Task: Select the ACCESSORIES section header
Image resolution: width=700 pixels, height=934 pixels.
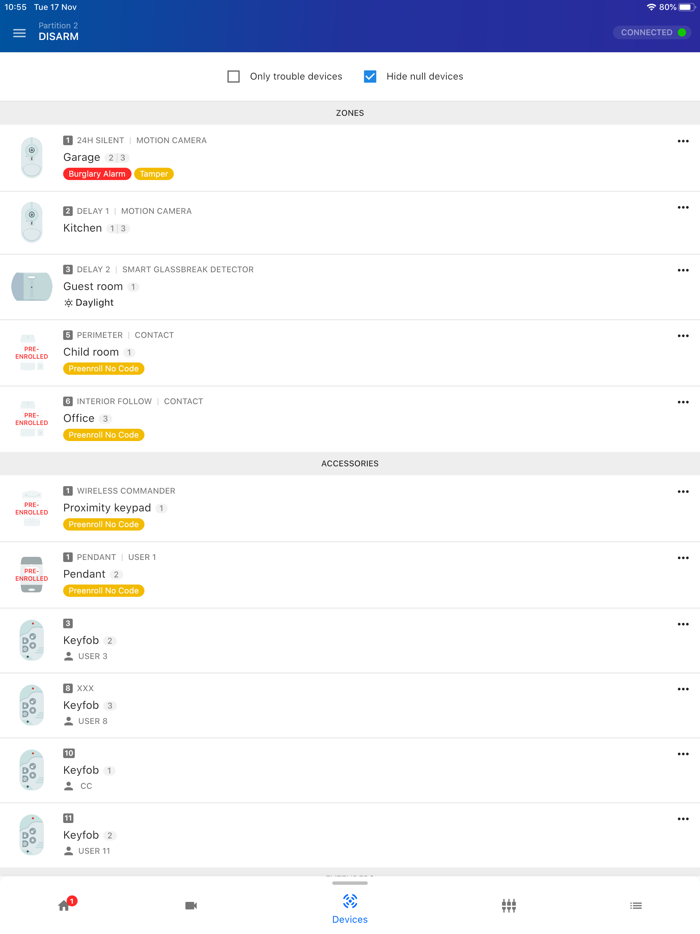Action: pos(349,463)
